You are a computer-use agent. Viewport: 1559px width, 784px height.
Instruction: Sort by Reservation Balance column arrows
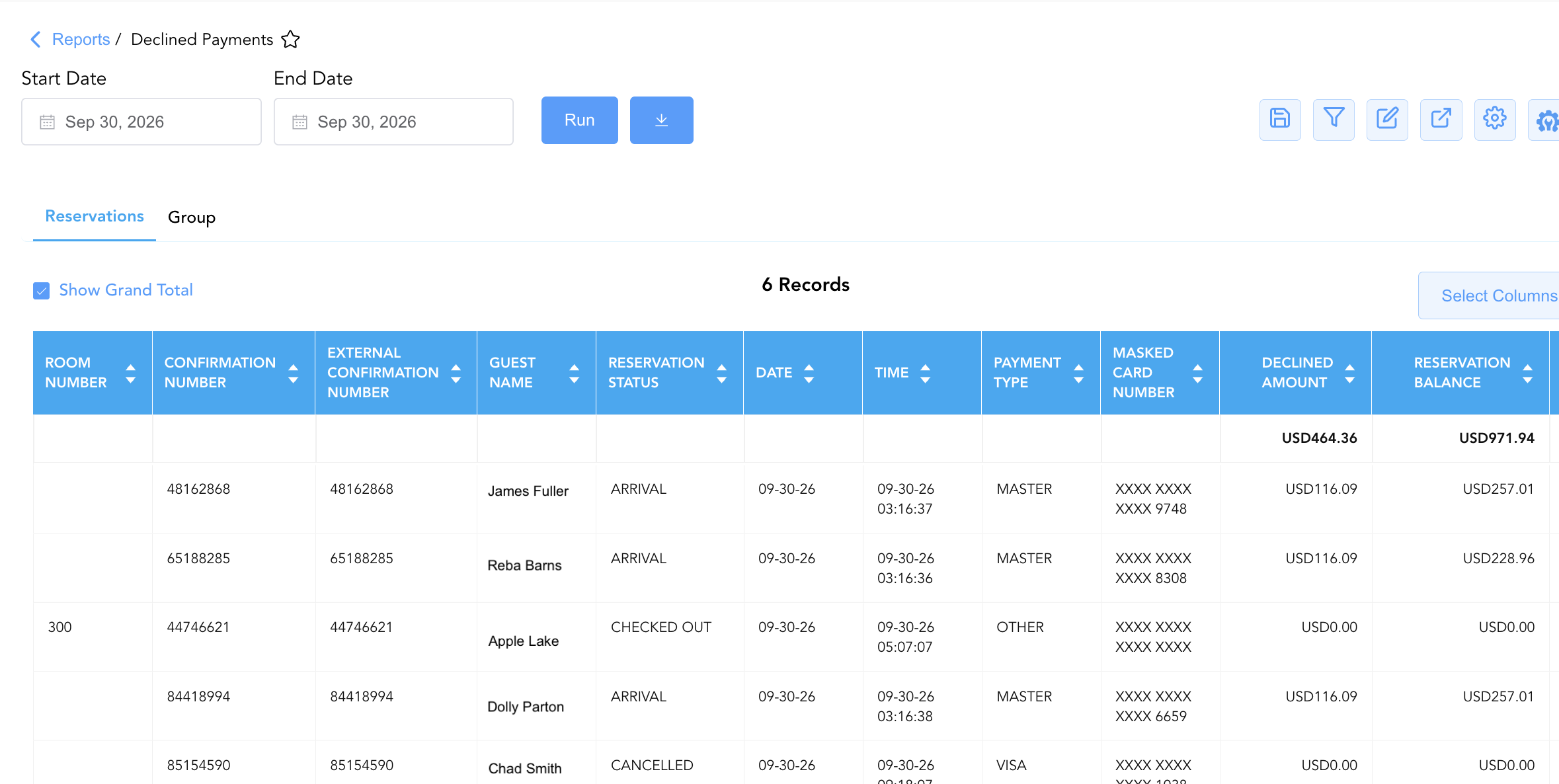click(1527, 373)
